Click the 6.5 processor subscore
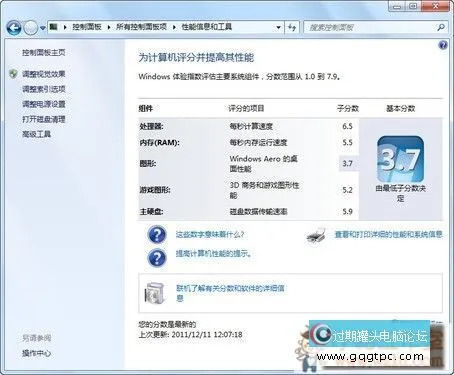This screenshot has height=375, width=454. 347,126
